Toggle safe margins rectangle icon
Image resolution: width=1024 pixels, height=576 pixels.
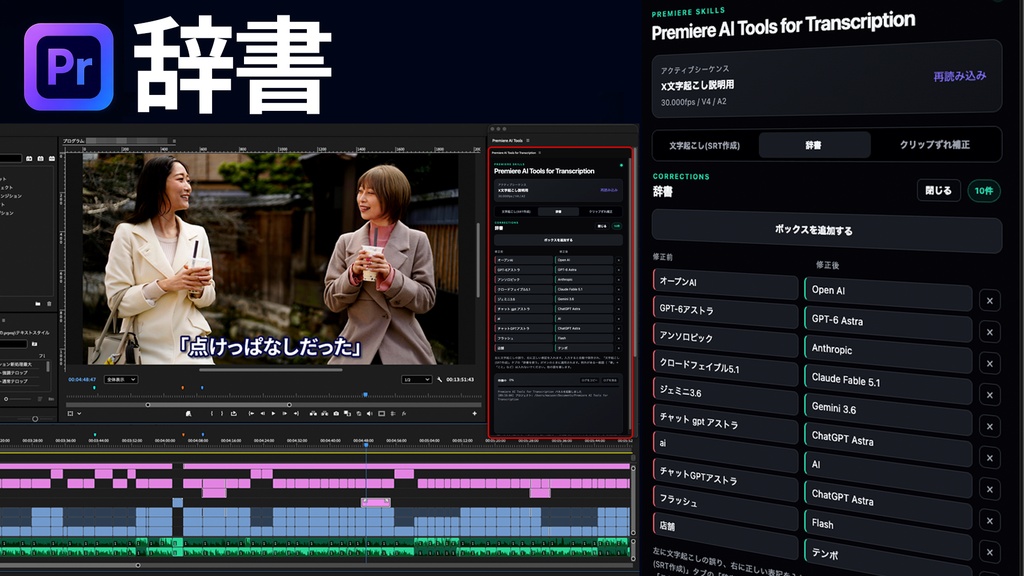click(381, 413)
